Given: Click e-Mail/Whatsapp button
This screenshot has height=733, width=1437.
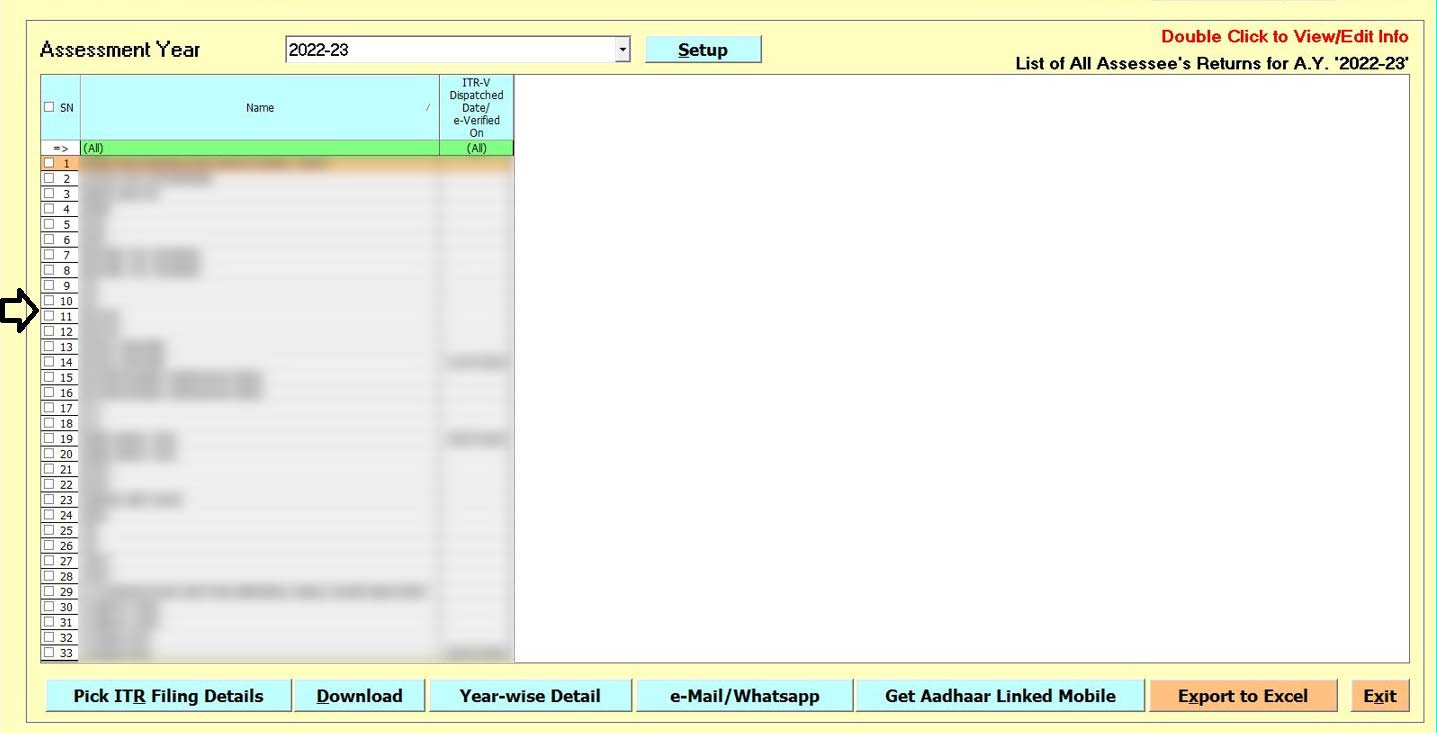Looking at the screenshot, I should click(x=744, y=696).
